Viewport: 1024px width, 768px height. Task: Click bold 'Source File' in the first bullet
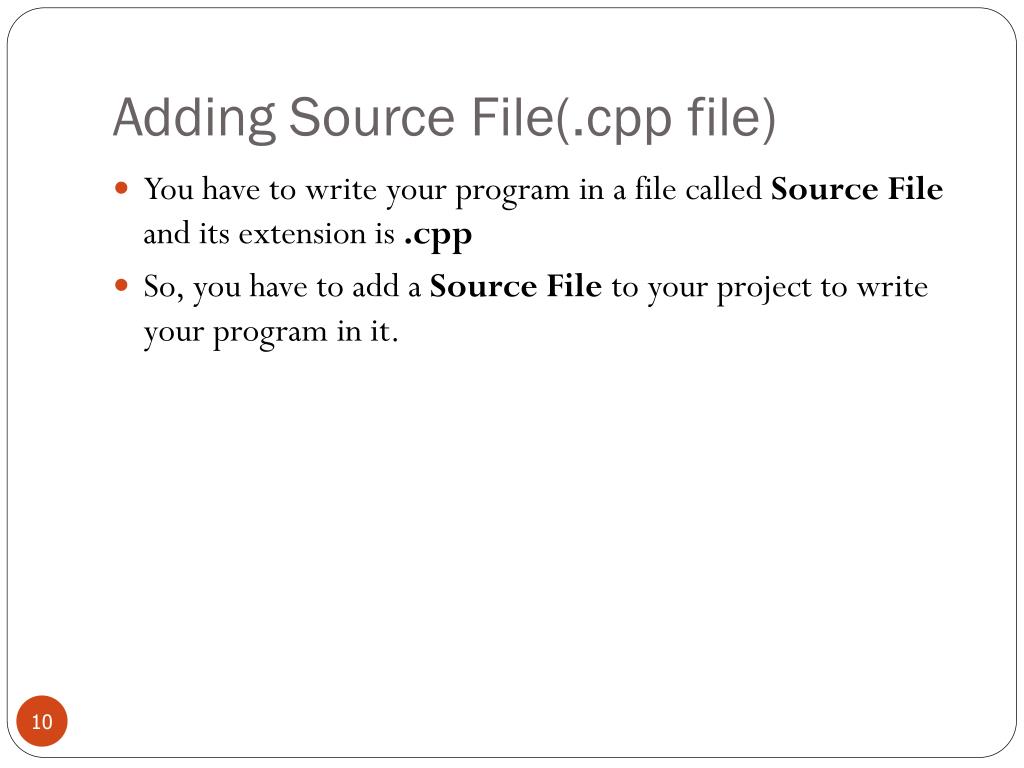point(857,189)
